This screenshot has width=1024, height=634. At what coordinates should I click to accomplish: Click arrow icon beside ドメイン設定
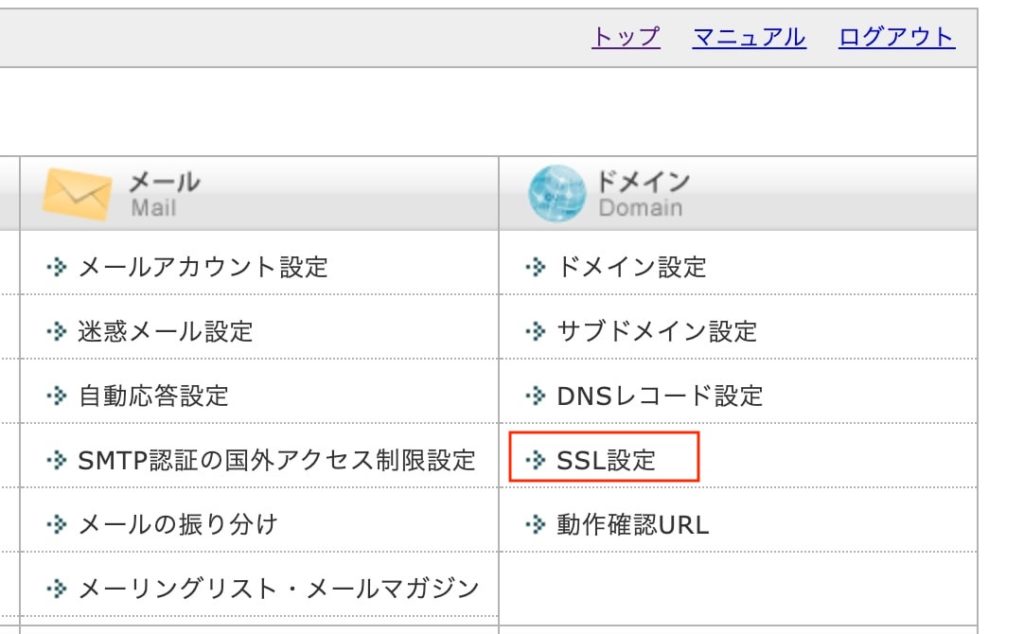pyautogui.click(x=536, y=267)
